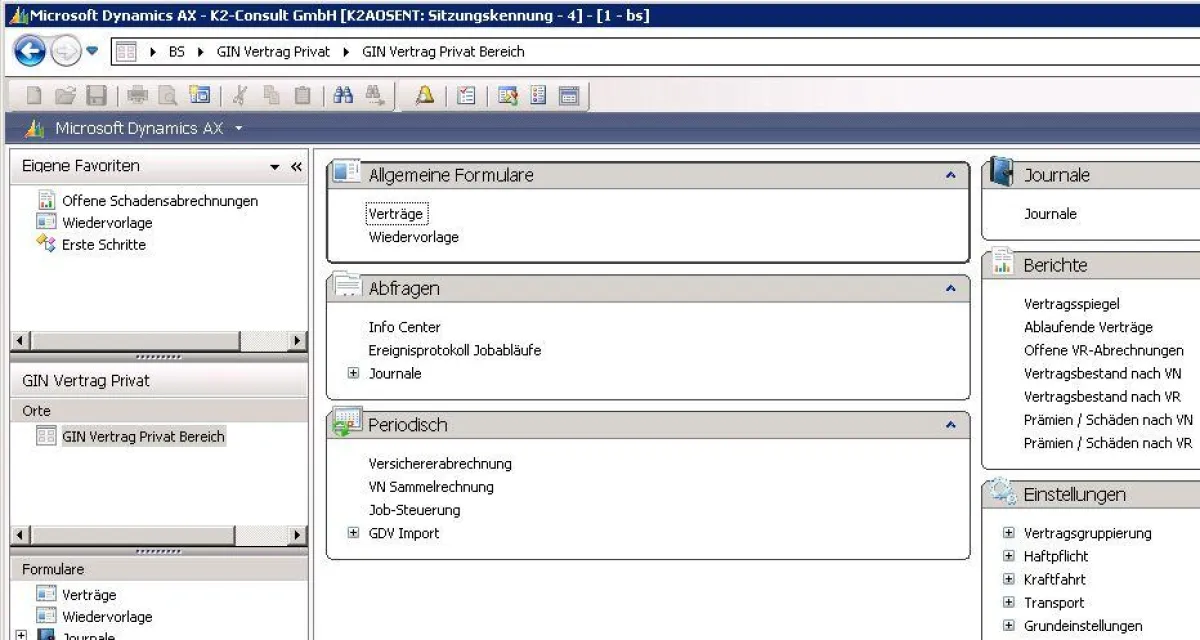Click the blue Back navigation arrow
The image size is (1200, 640).
click(x=30, y=51)
